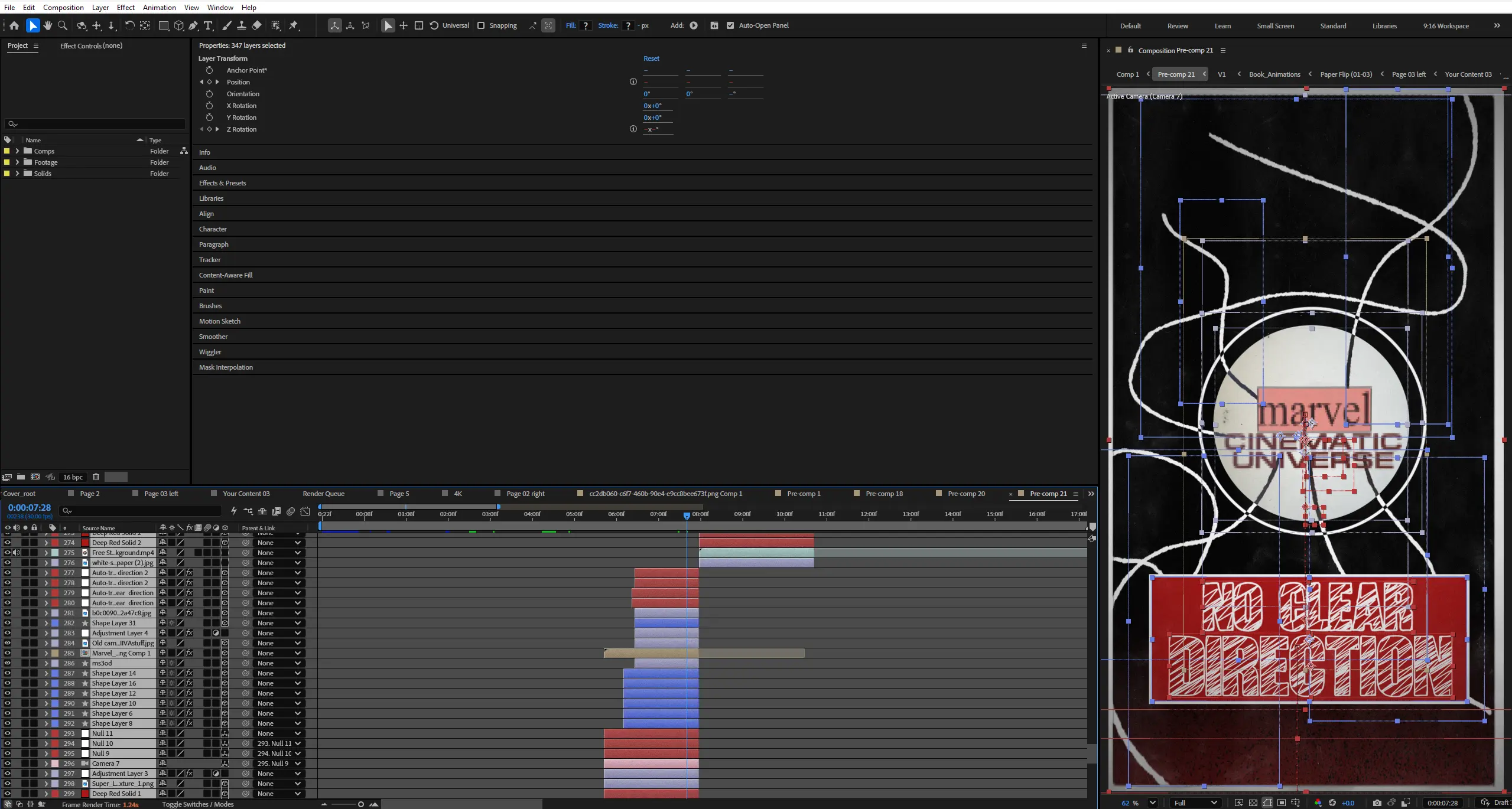Viewport: 1512px width, 809px height.
Task: Expand the Comps folder
Action: point(17,151)
